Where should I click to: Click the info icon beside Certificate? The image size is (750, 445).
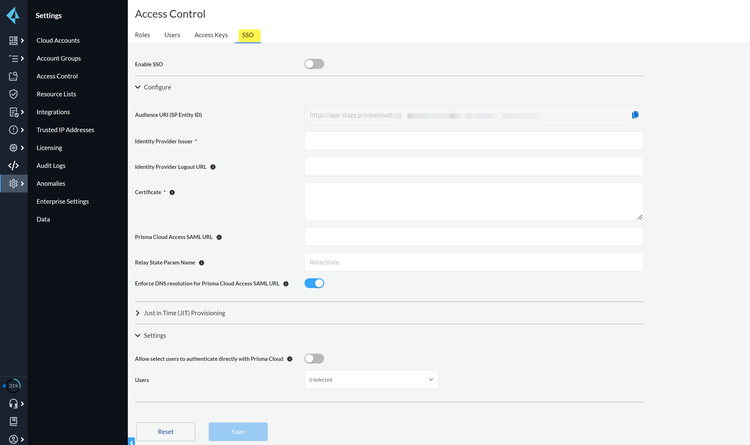pyautogui.click(x=172, y=192)
